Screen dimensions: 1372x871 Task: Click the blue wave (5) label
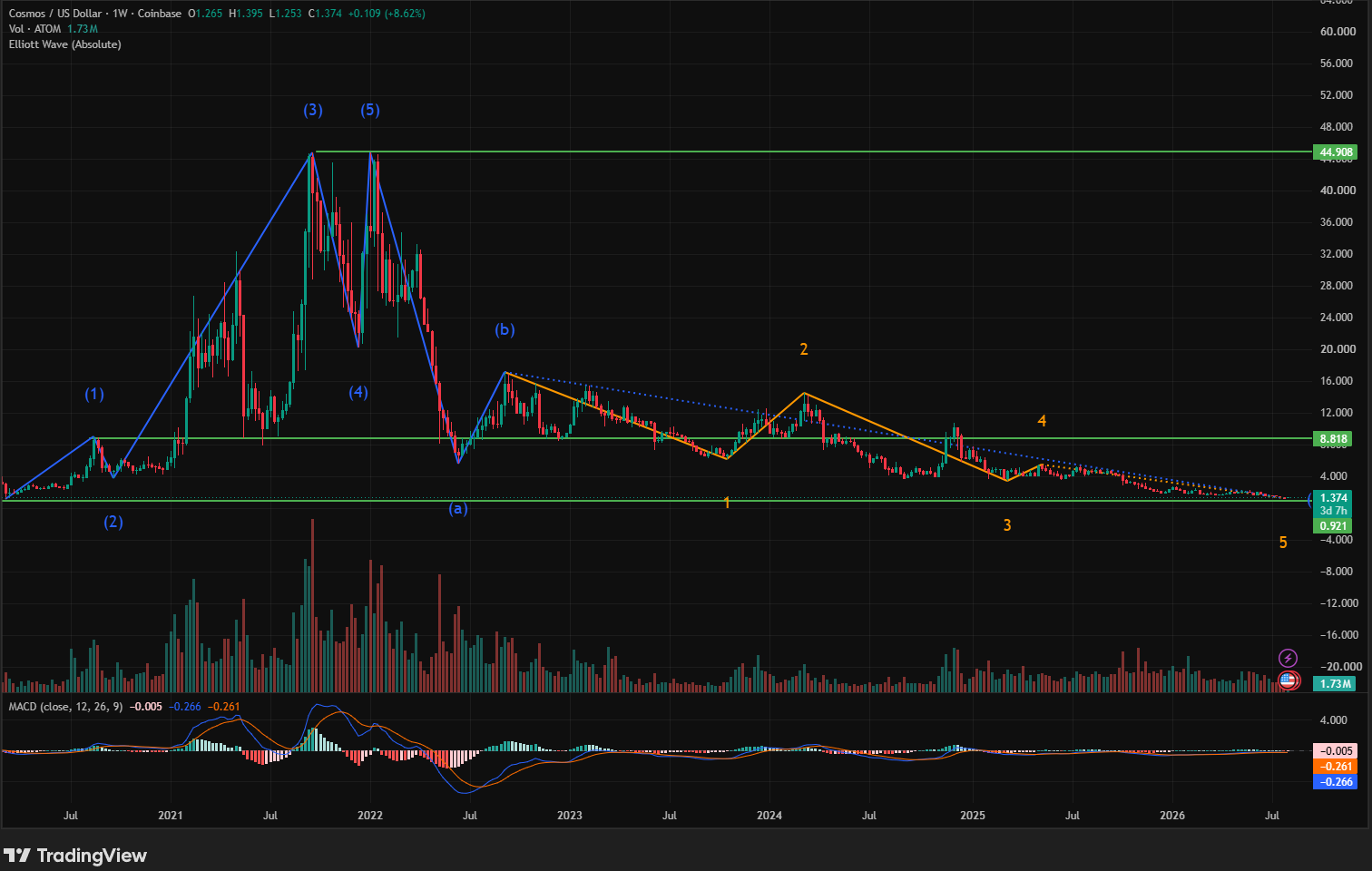pos(370,110)
